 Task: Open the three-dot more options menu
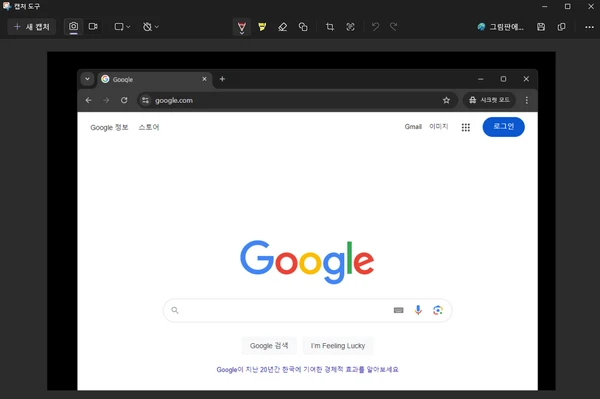click(x=589, y=27)
